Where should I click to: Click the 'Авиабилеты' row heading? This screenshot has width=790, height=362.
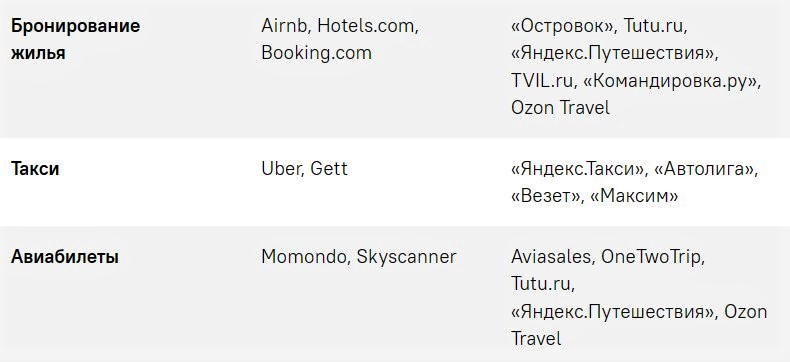[x=65, y=257]
